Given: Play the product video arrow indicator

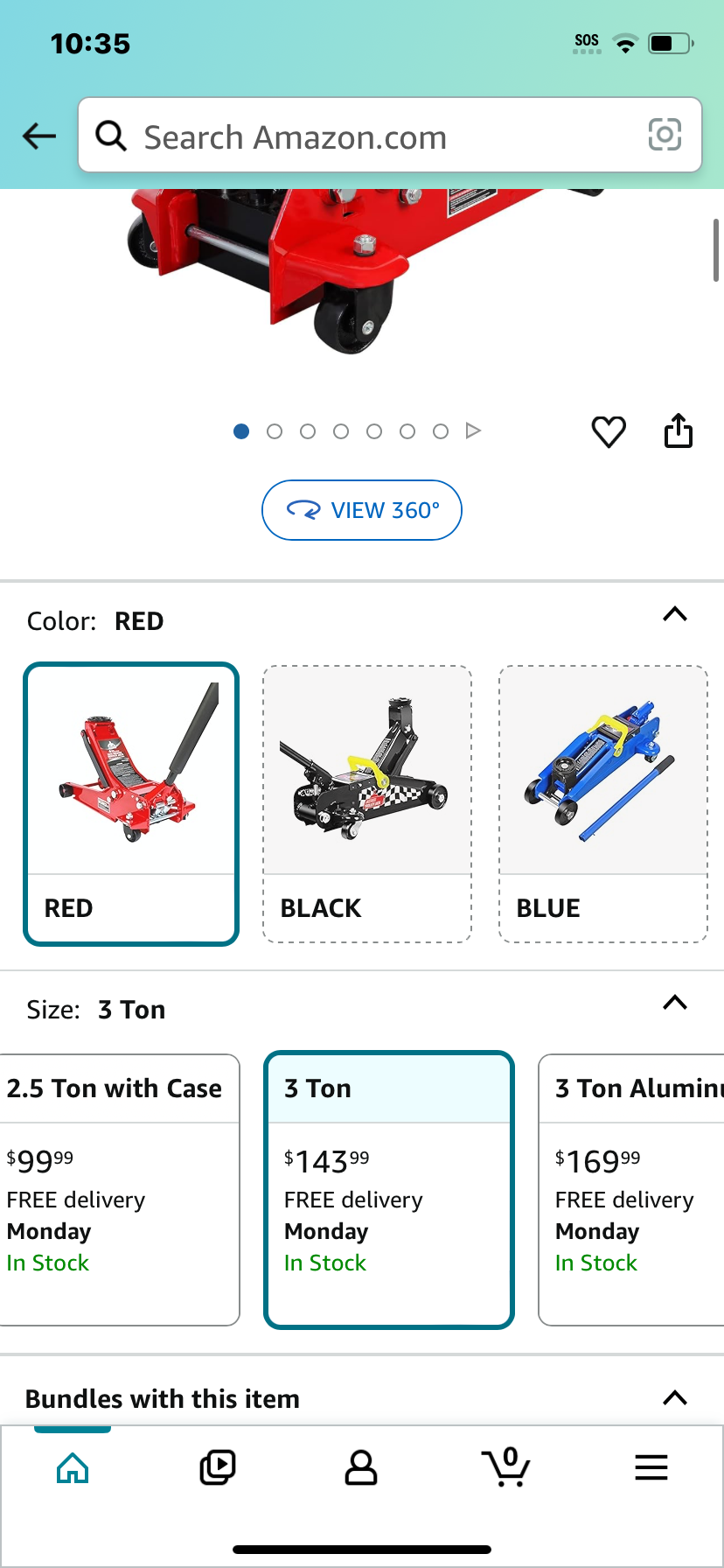Looking at the screenshot, I should tap(473, 430).
